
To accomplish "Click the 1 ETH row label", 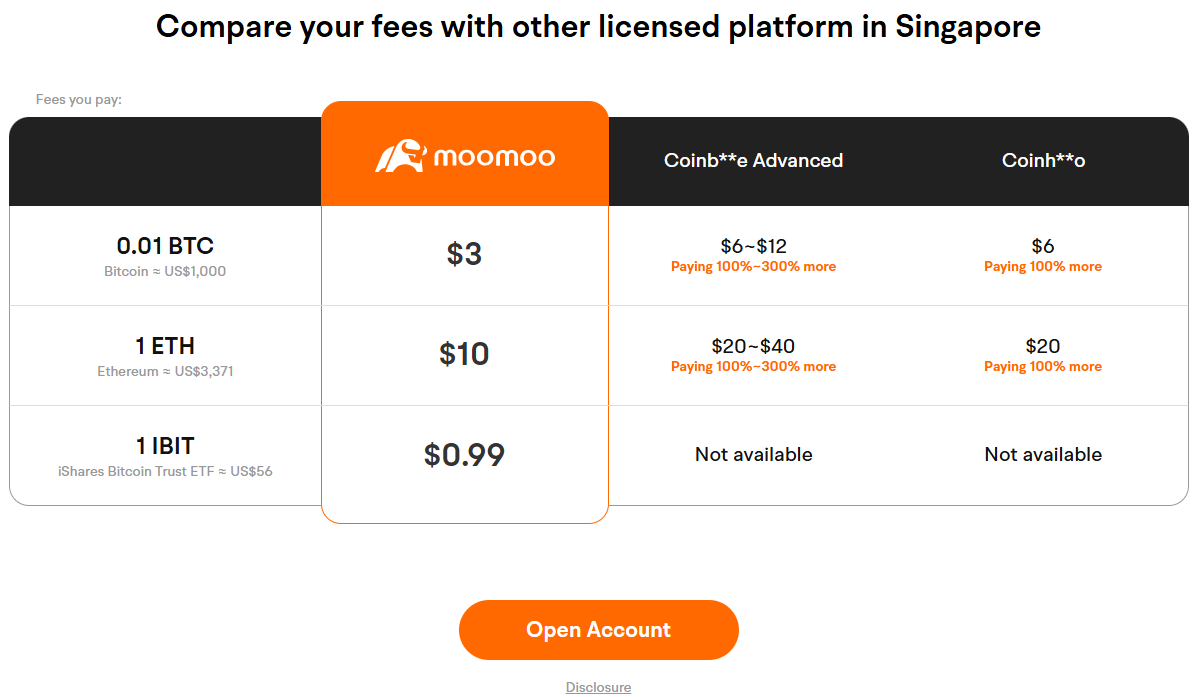I will coord(165,346).
